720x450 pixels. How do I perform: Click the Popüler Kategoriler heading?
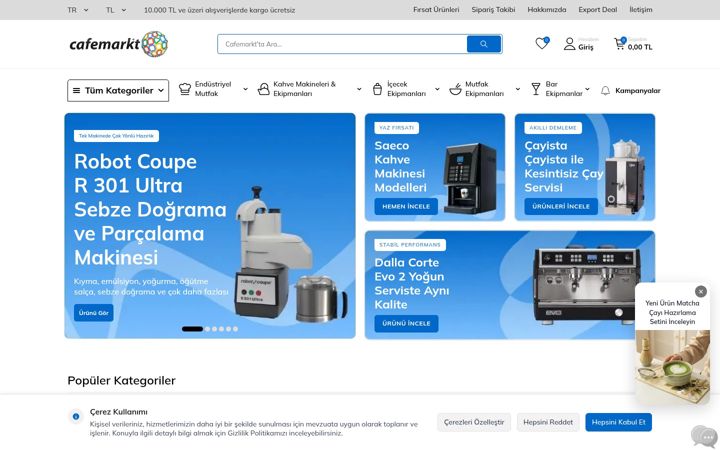121,380
